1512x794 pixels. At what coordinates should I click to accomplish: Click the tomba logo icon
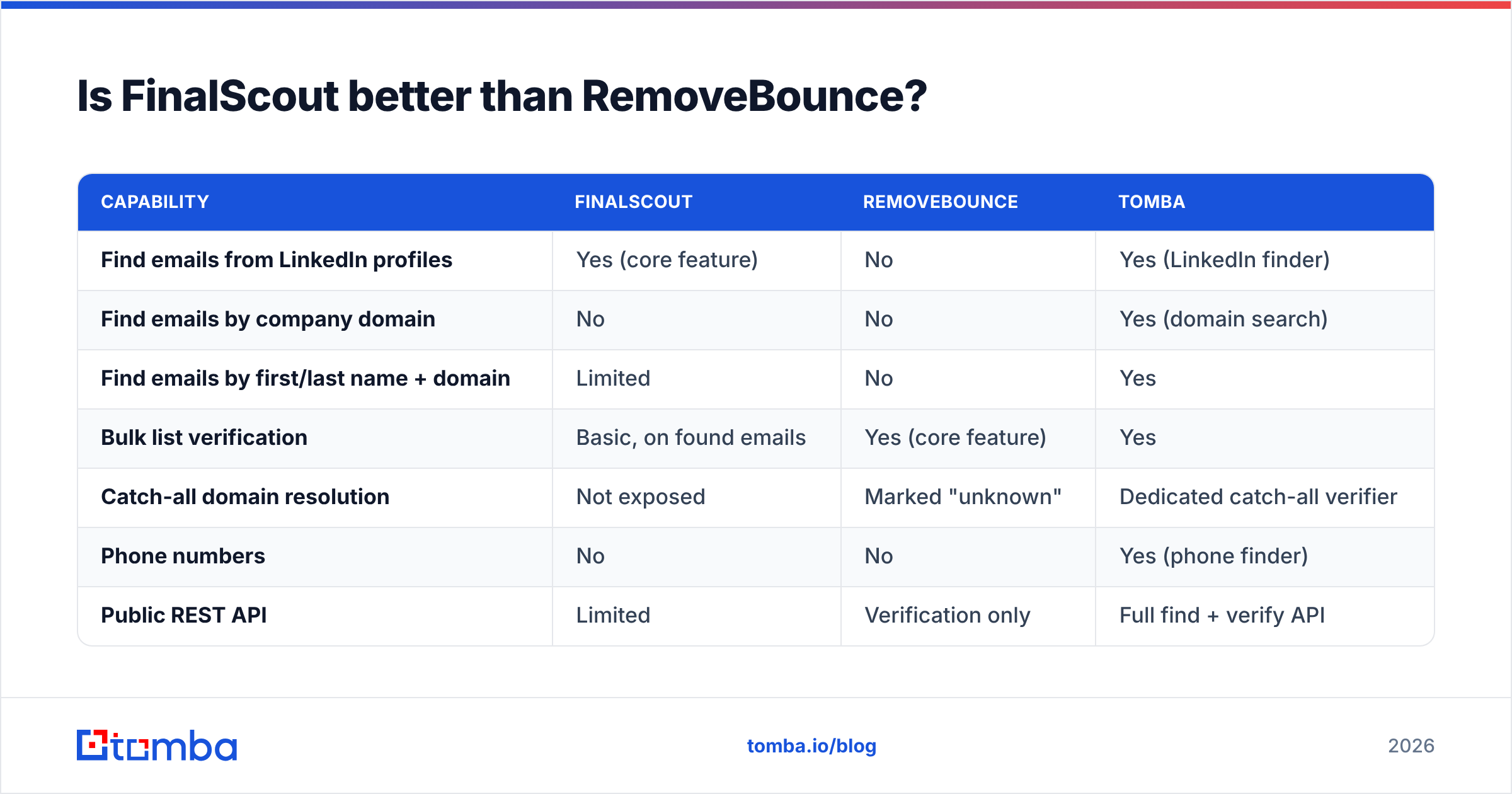click(93, 745)
